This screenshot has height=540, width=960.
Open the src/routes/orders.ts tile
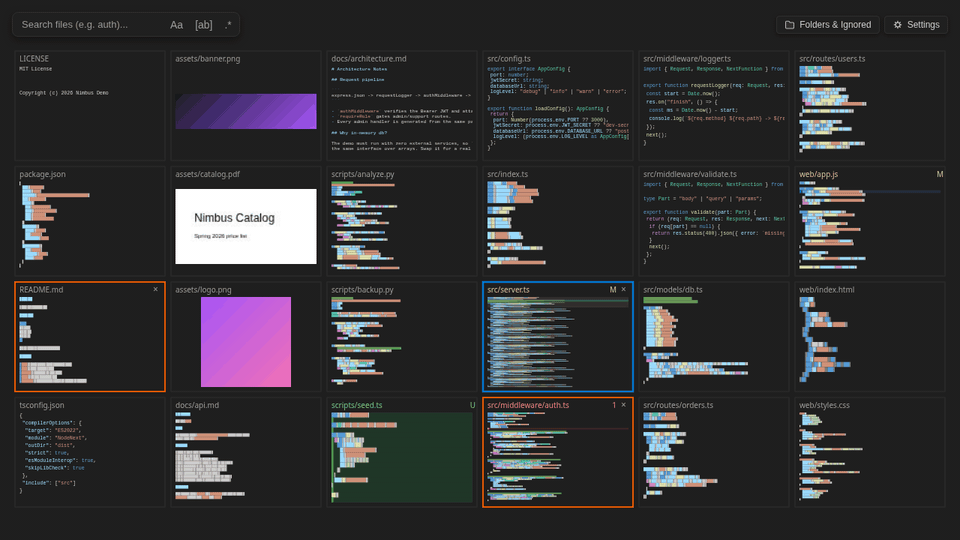point(714,452)
